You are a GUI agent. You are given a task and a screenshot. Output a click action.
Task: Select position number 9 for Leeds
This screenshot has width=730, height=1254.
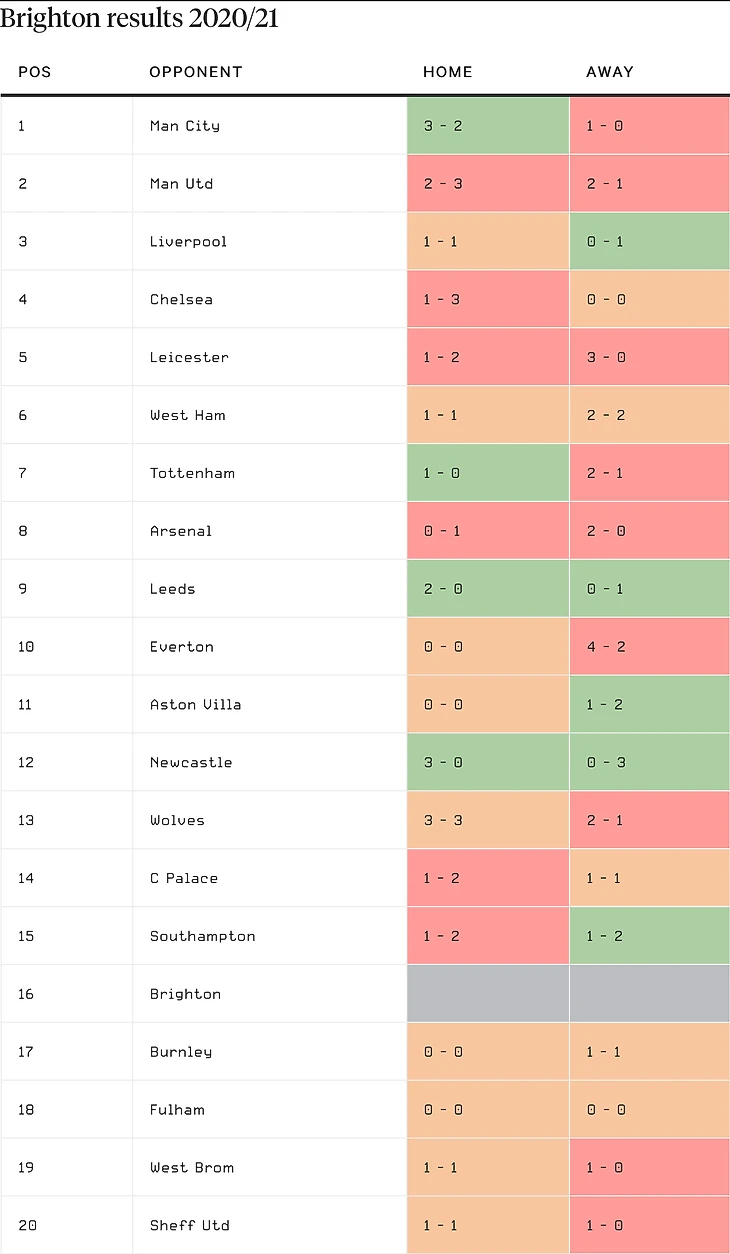click(23, 589)
